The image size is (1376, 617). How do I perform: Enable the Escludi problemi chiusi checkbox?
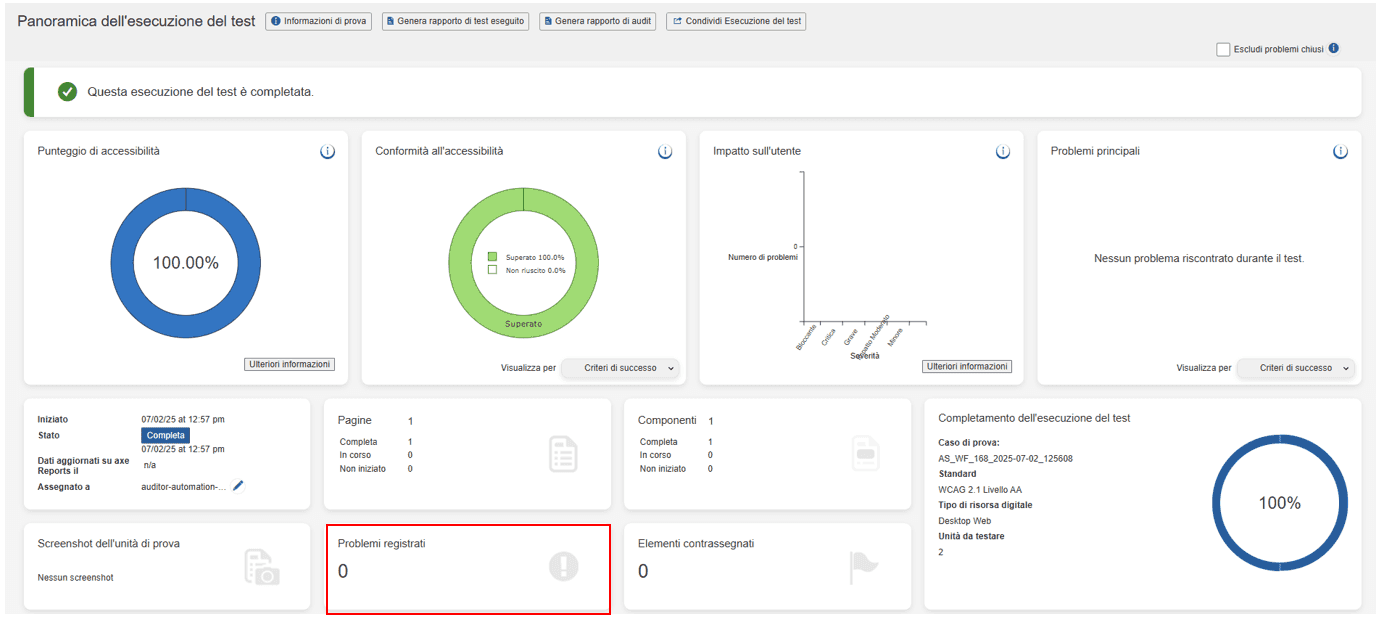1223,50
